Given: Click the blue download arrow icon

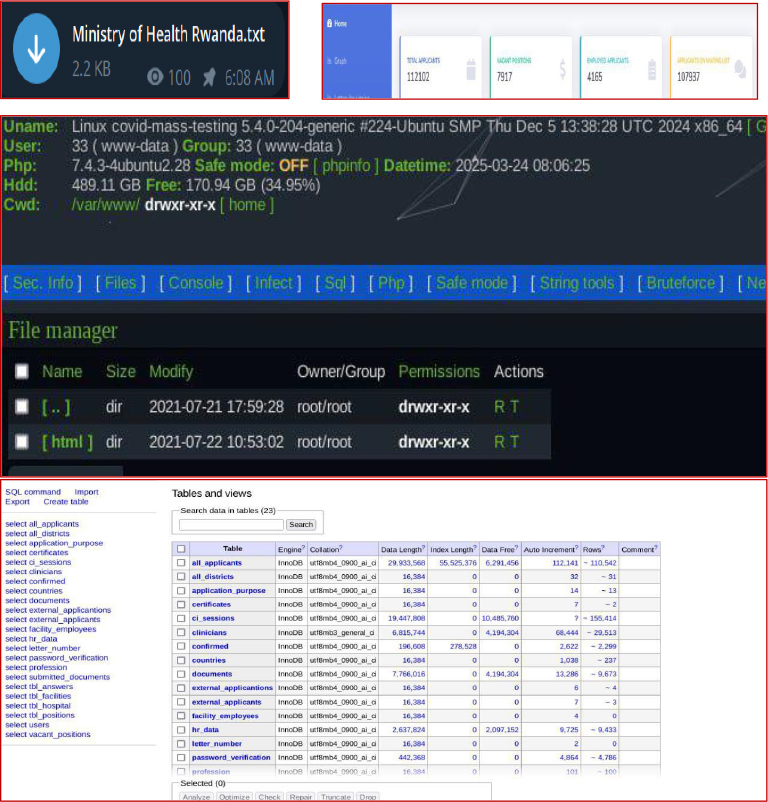Looking at the screenshot, I should tap(37, 52).
